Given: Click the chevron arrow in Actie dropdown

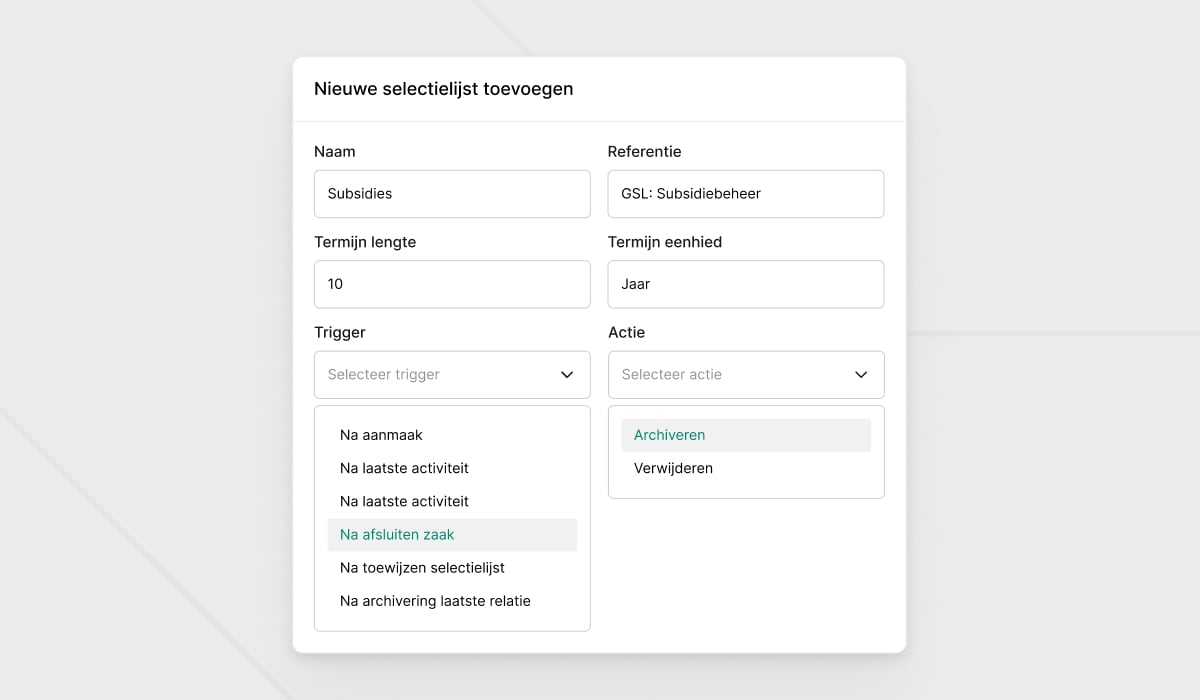Looking at the screenshot, I should click(861, 375).
